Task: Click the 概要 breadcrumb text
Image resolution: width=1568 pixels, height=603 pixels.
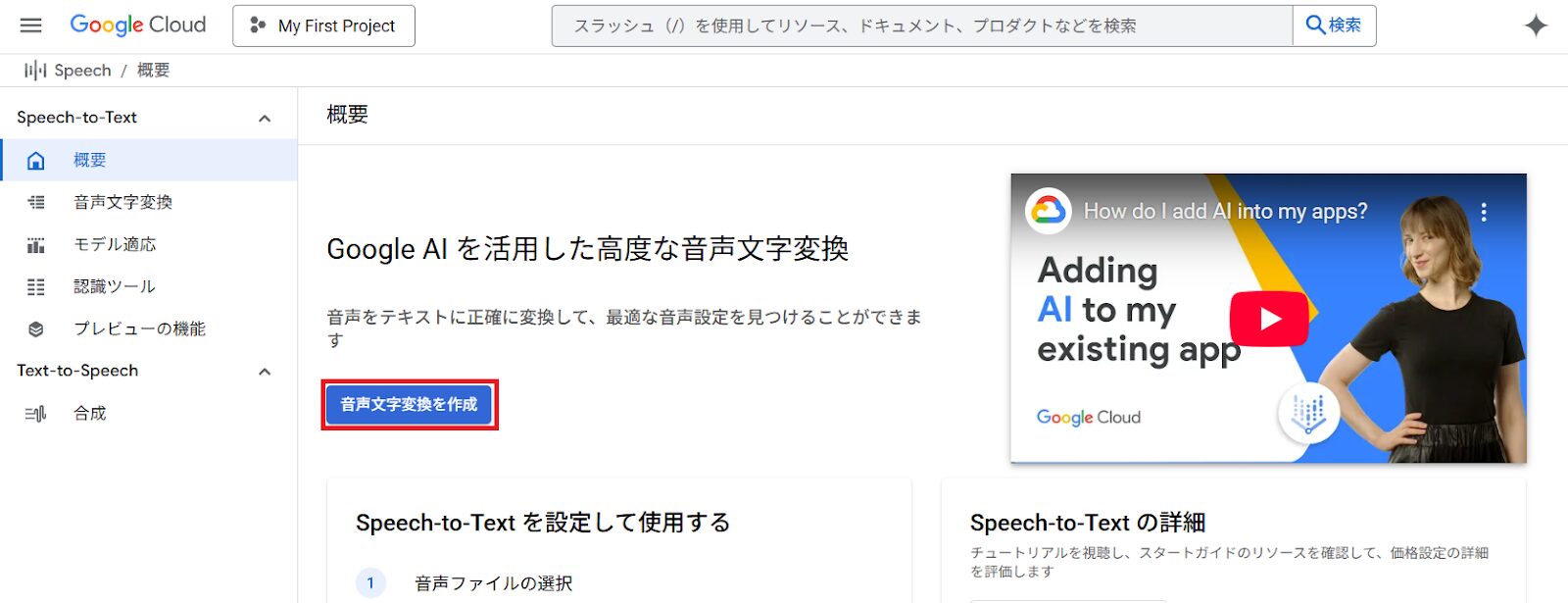Action: point(153,71)
